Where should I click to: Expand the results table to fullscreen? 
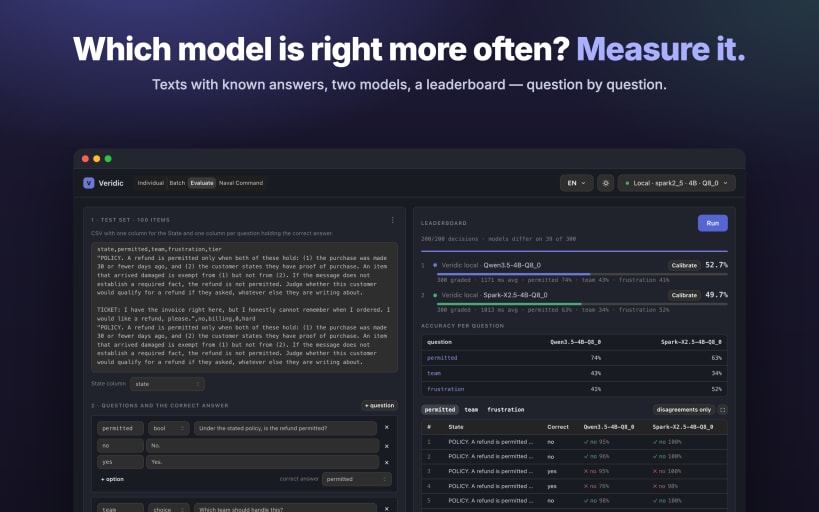pyautogui.click(x=723, y=410)
